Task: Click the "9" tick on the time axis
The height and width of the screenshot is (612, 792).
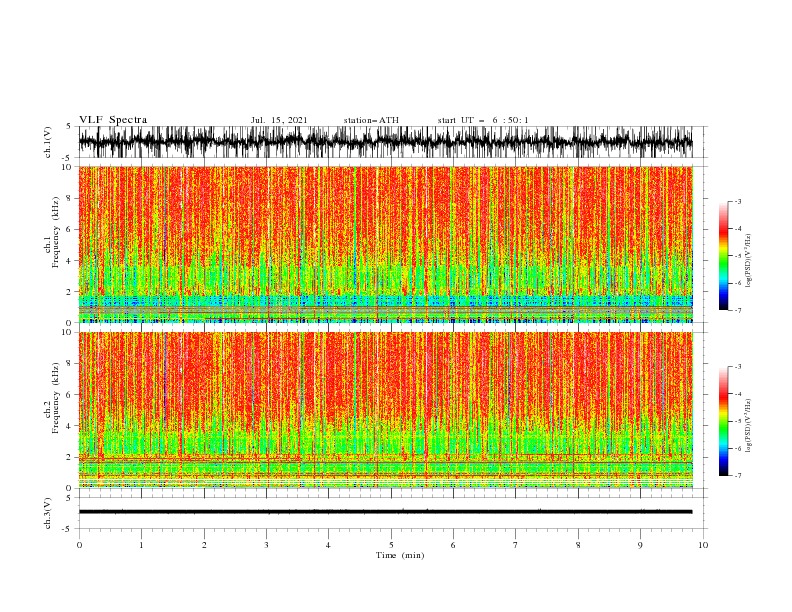Action: coord(640,545)
